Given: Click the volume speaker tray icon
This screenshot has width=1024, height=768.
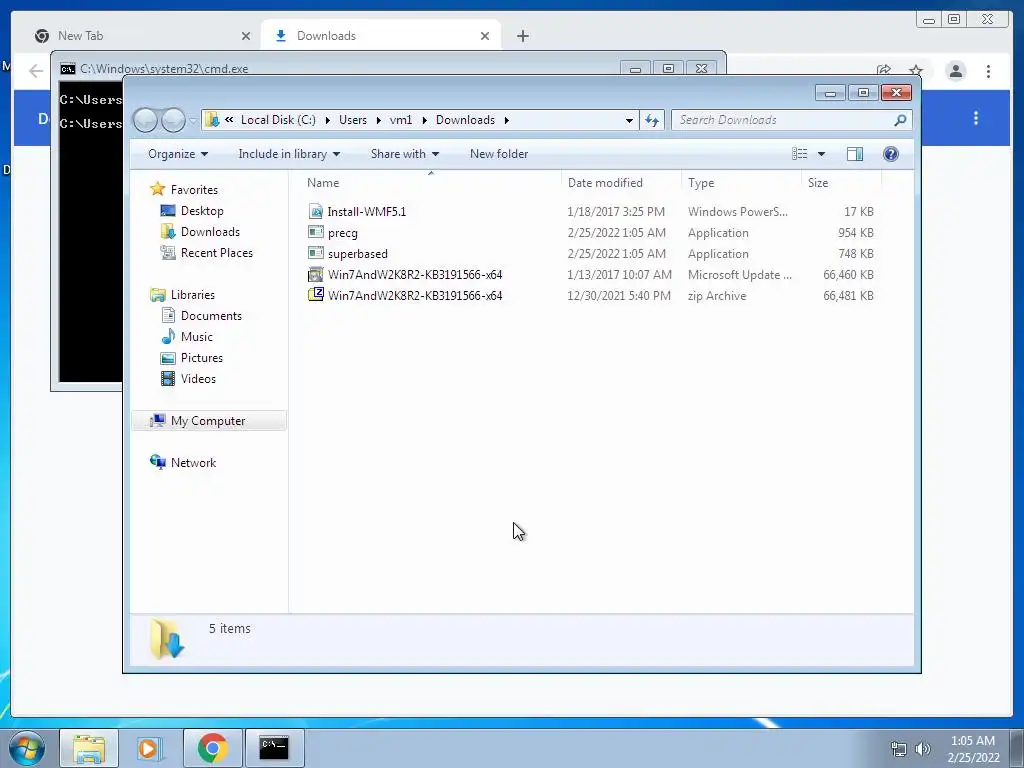Looking at the screenshot, I should 922,749.
